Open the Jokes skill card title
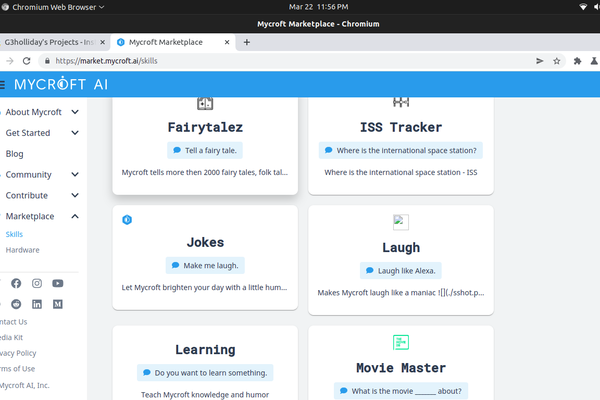The image size is (600, 400). (x=205, y=242)
